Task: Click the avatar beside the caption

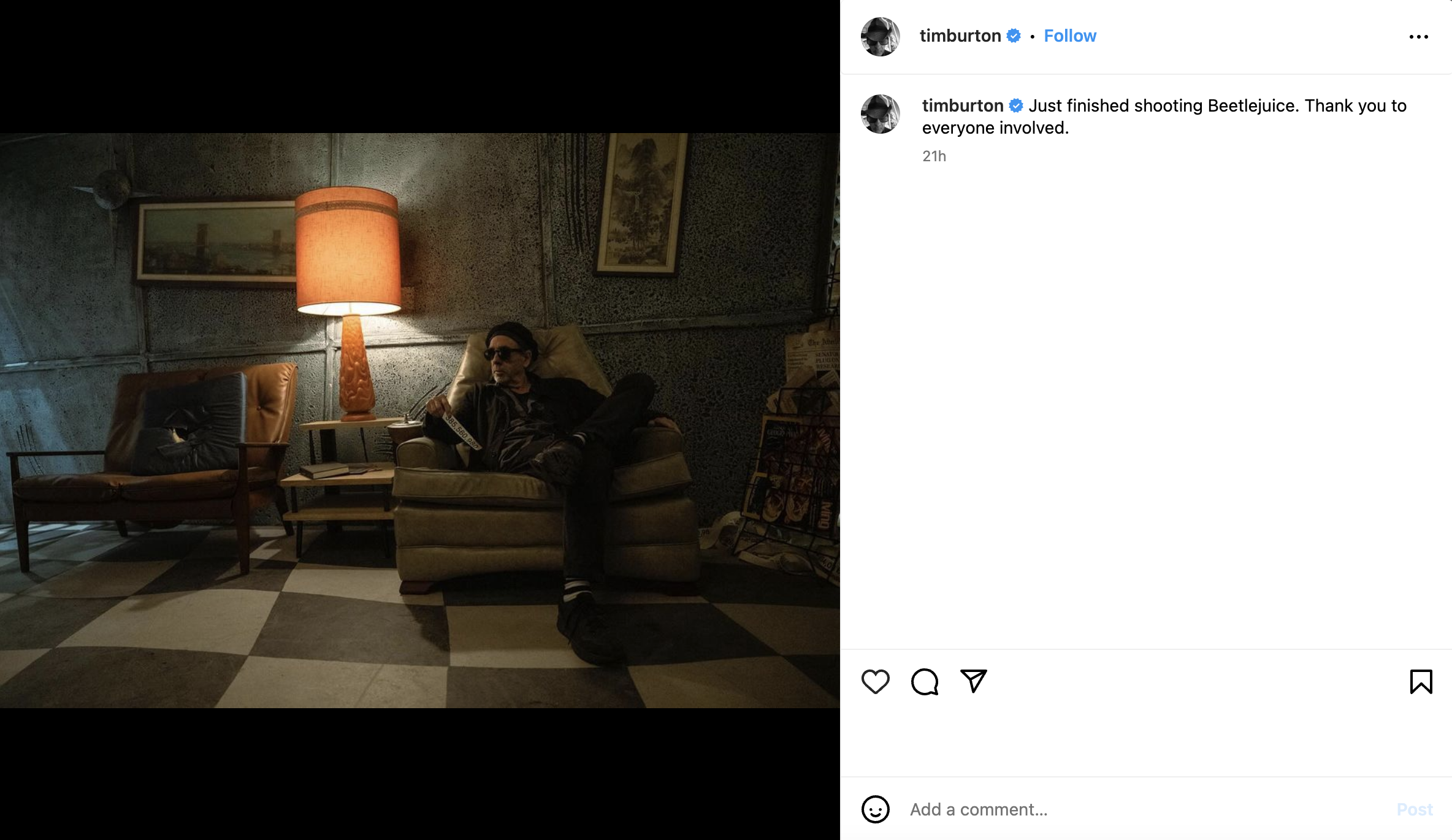Action: (x=880, y=114)
